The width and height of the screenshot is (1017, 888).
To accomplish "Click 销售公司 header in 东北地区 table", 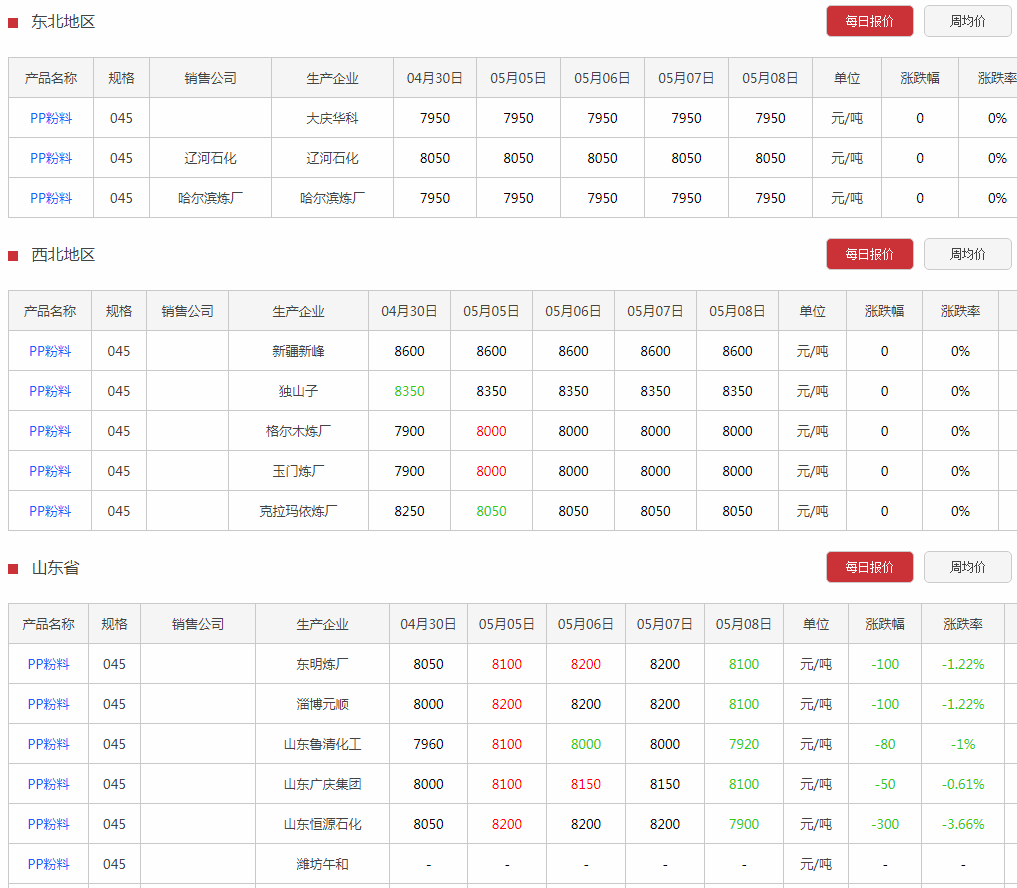I will click(x=210, y=78).
